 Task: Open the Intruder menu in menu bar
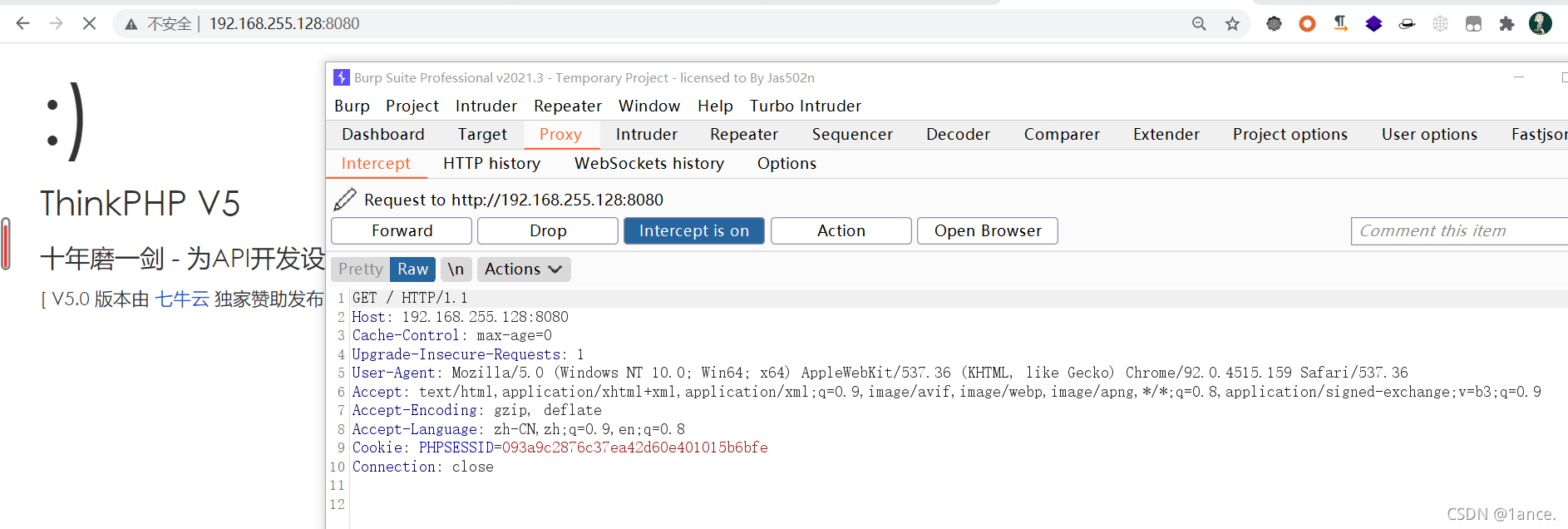tap(486, 106)
